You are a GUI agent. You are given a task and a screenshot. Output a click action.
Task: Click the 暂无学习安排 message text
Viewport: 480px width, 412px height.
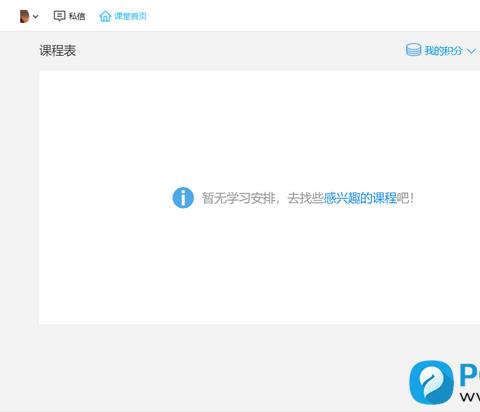(x=239, y=198)
